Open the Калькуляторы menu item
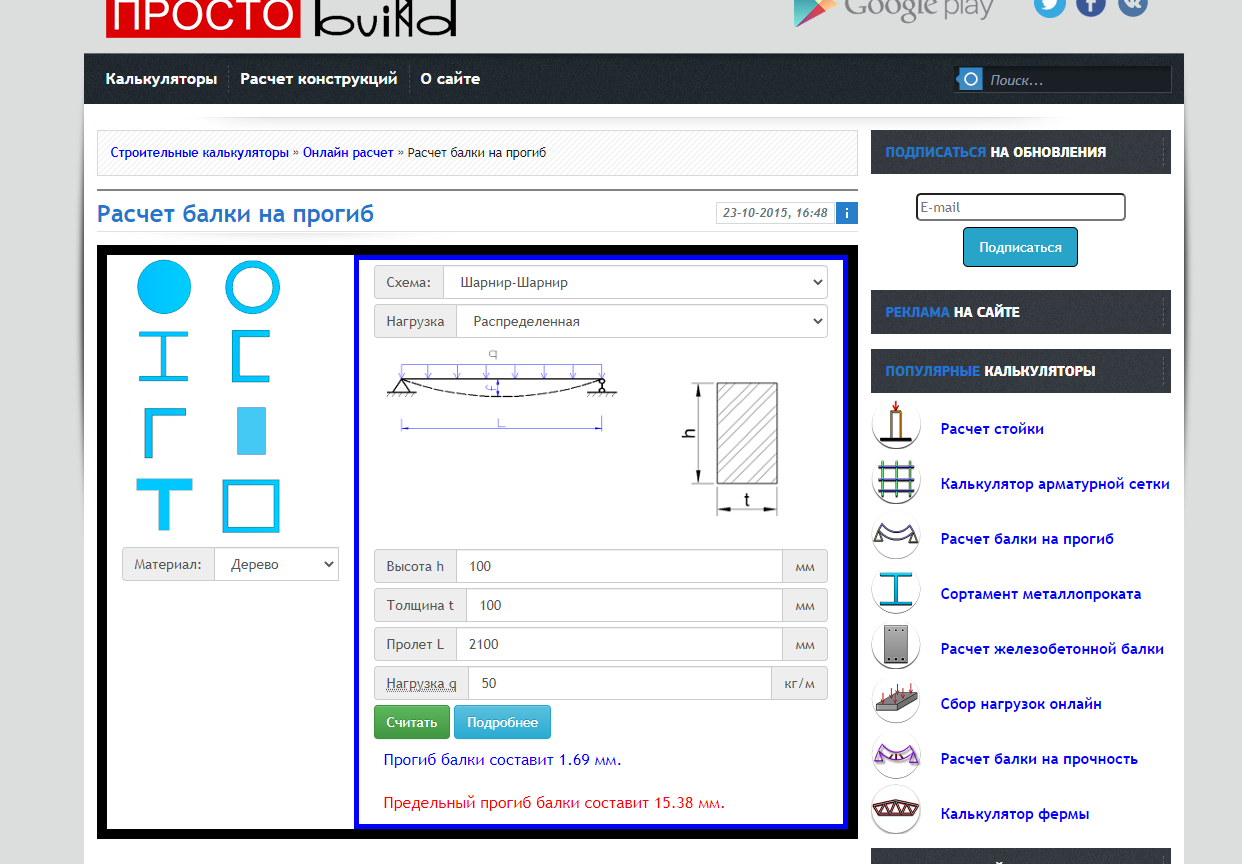1242x864 pixels. (x=161, y=79)
